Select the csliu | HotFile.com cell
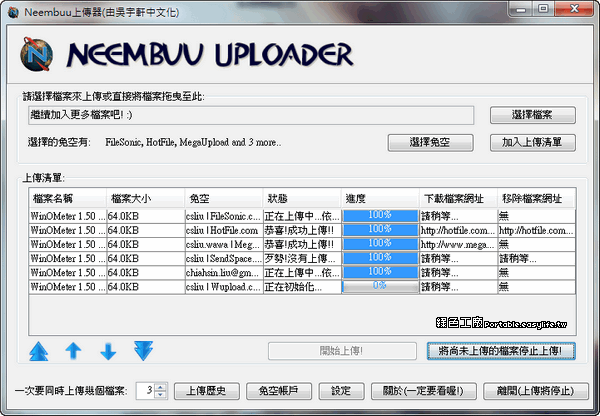This screenshot has height=416, width=600. click(x=224, y=231)
